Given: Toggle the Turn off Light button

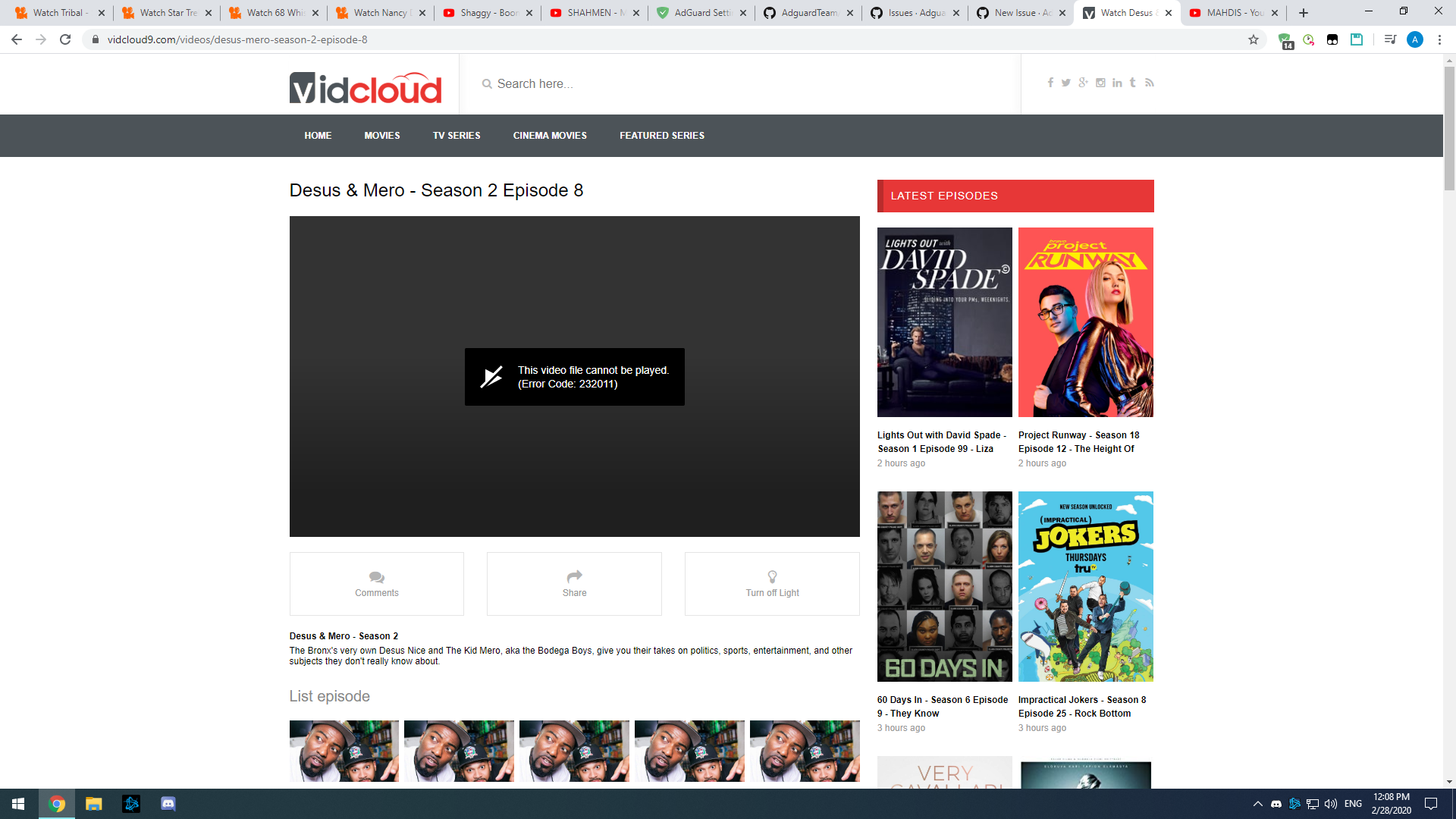Looking at the screenshot, I should tap(772, 583).
